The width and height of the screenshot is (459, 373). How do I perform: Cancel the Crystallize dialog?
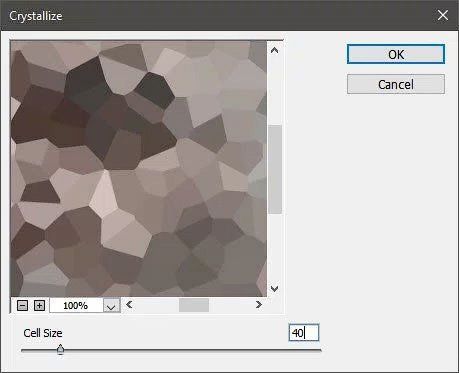pyautogui.click(x=396, y=84)
